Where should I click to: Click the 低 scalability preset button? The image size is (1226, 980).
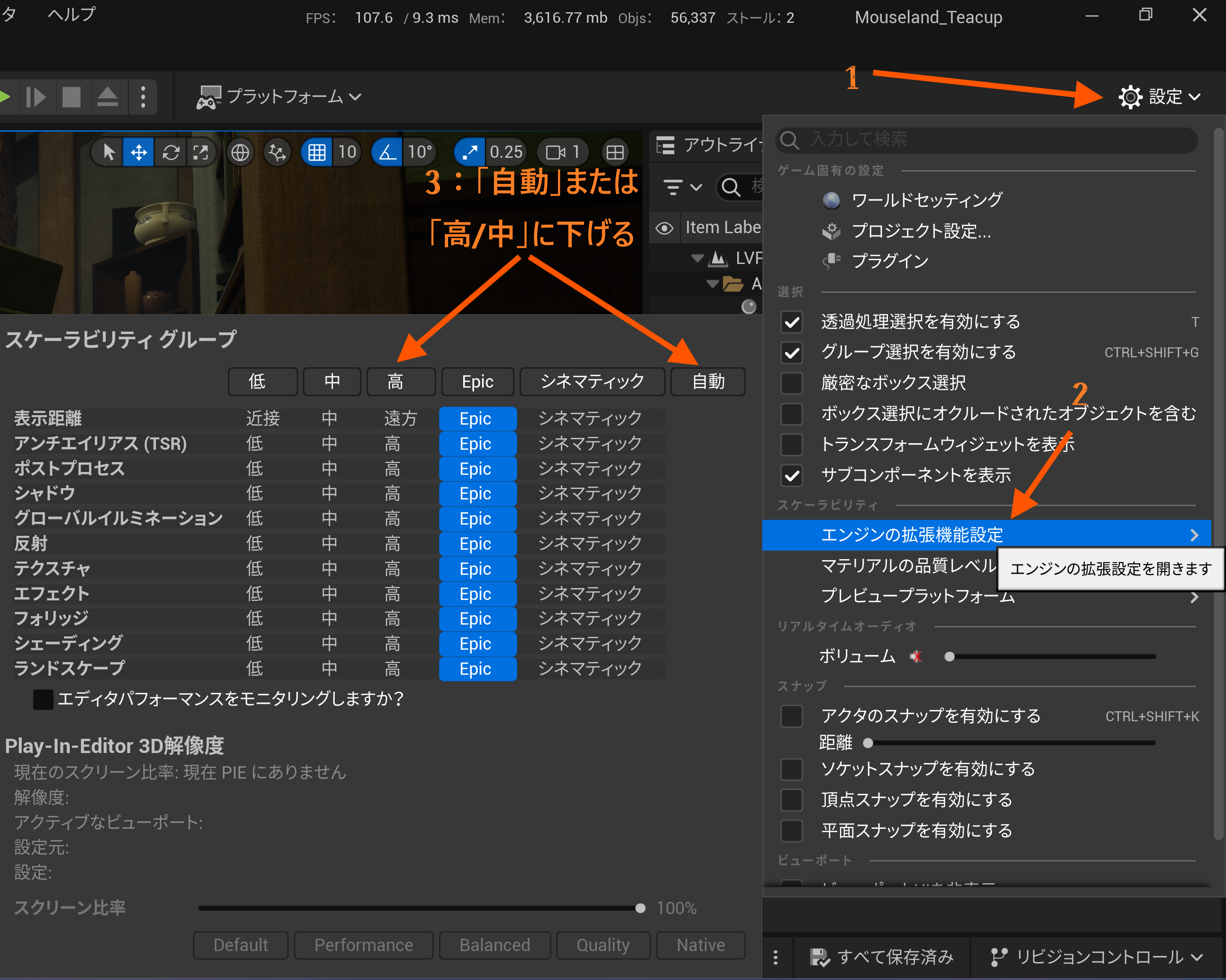(262, 381)
